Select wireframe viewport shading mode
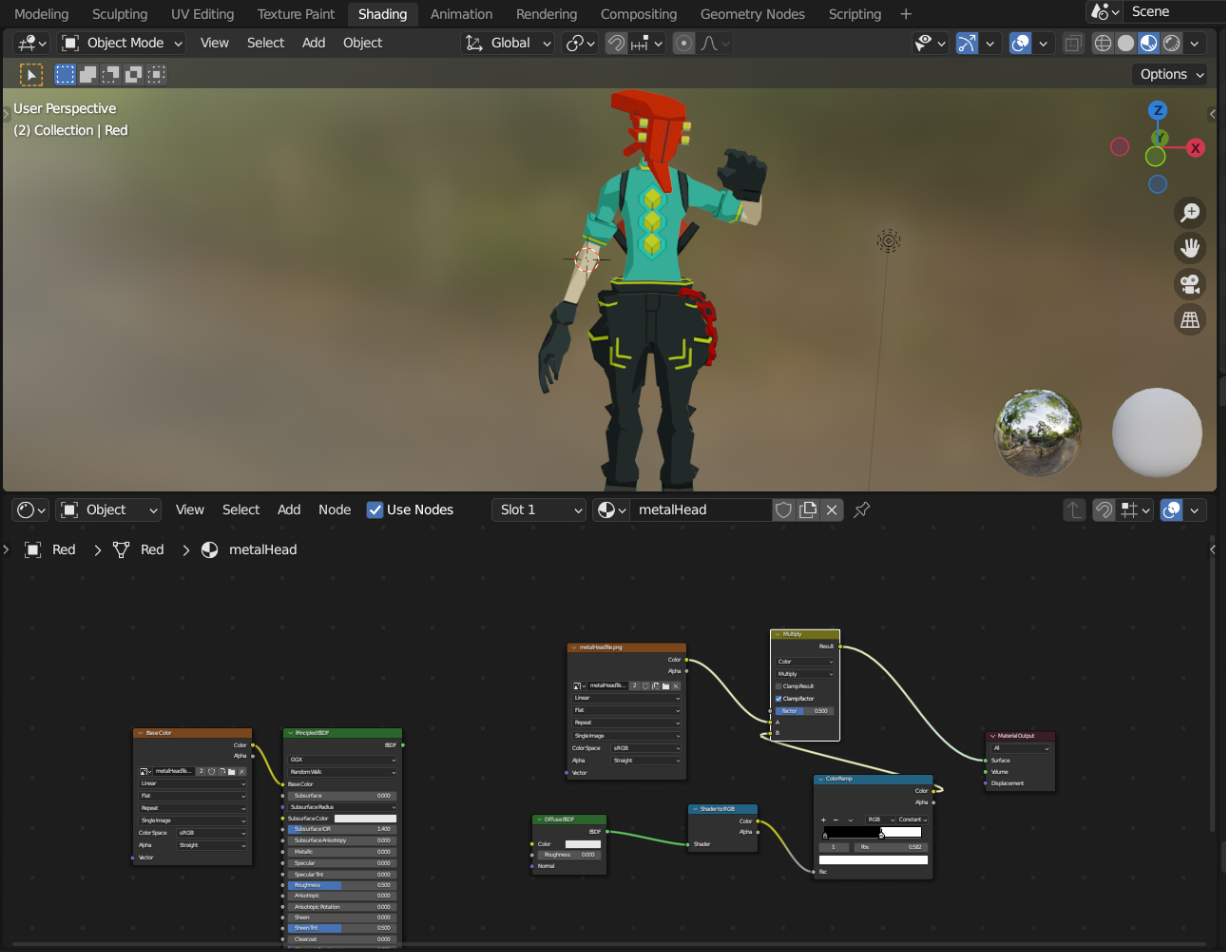Viewport: 1226px width, 952px height. [x=1103, y=43]
